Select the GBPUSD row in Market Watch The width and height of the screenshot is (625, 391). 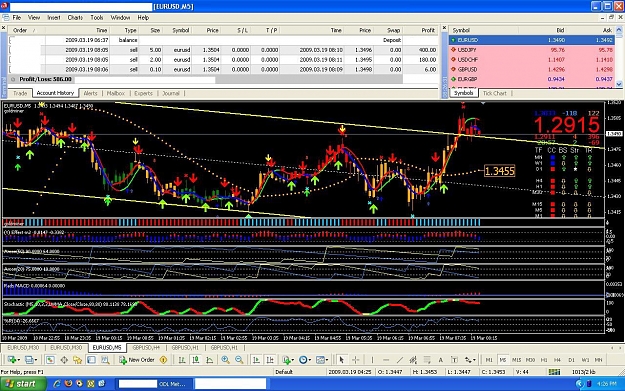pos(532,69)
